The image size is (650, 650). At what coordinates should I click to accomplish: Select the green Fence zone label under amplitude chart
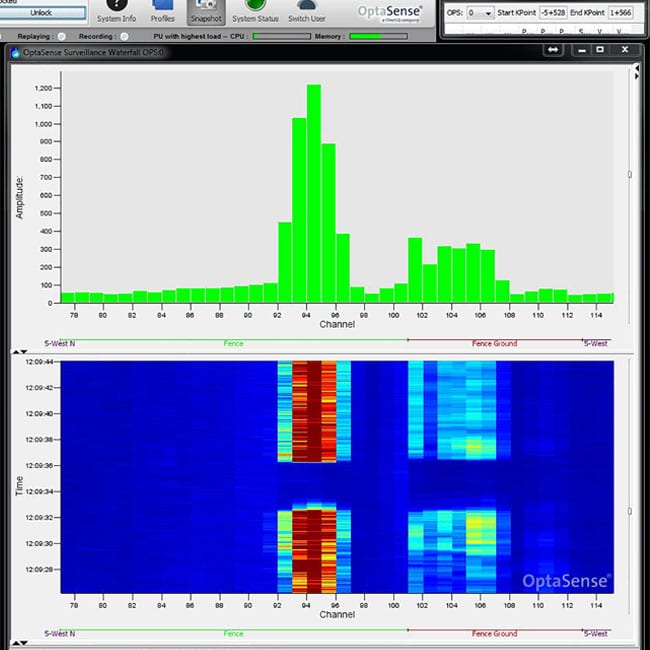coord(233,344)
